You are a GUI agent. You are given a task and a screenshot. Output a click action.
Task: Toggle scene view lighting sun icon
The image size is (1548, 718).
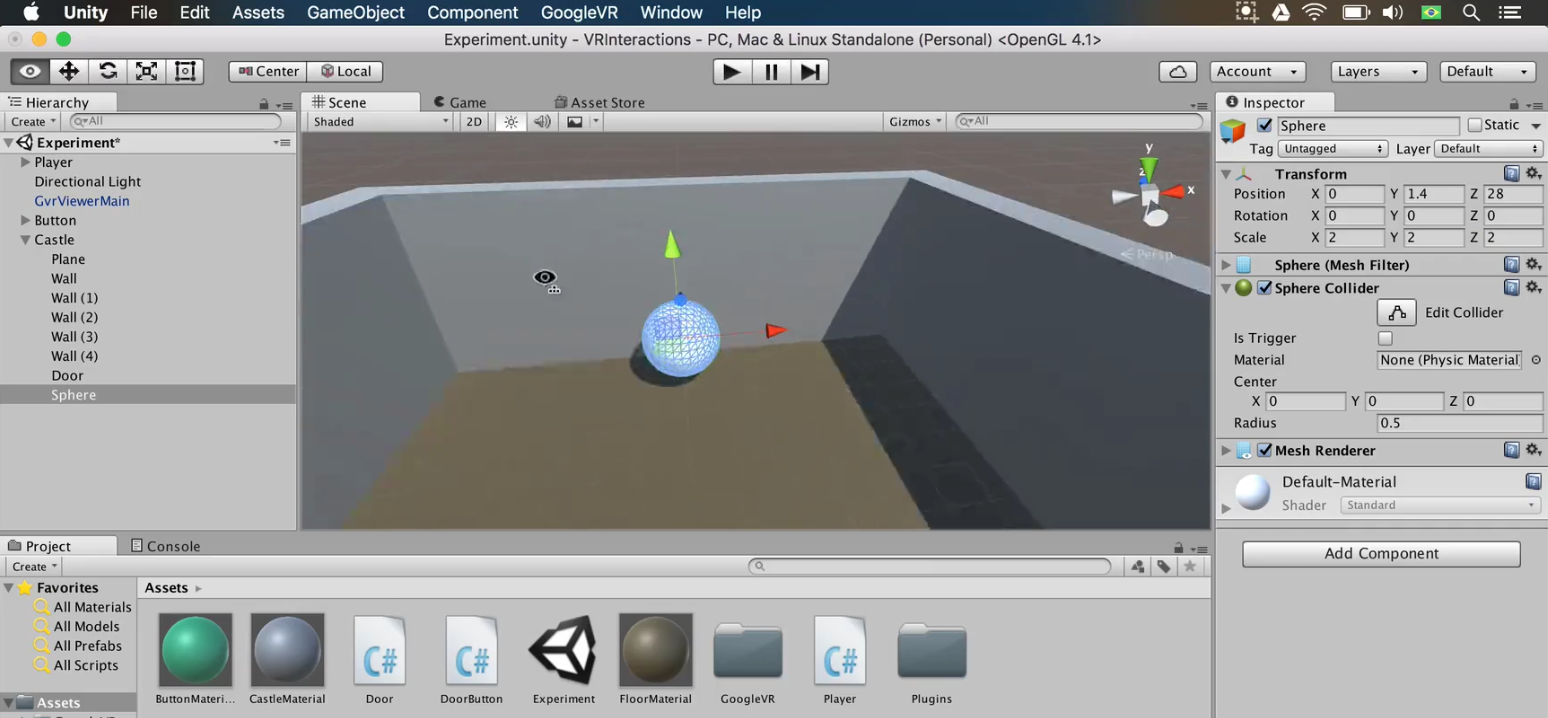510,121
